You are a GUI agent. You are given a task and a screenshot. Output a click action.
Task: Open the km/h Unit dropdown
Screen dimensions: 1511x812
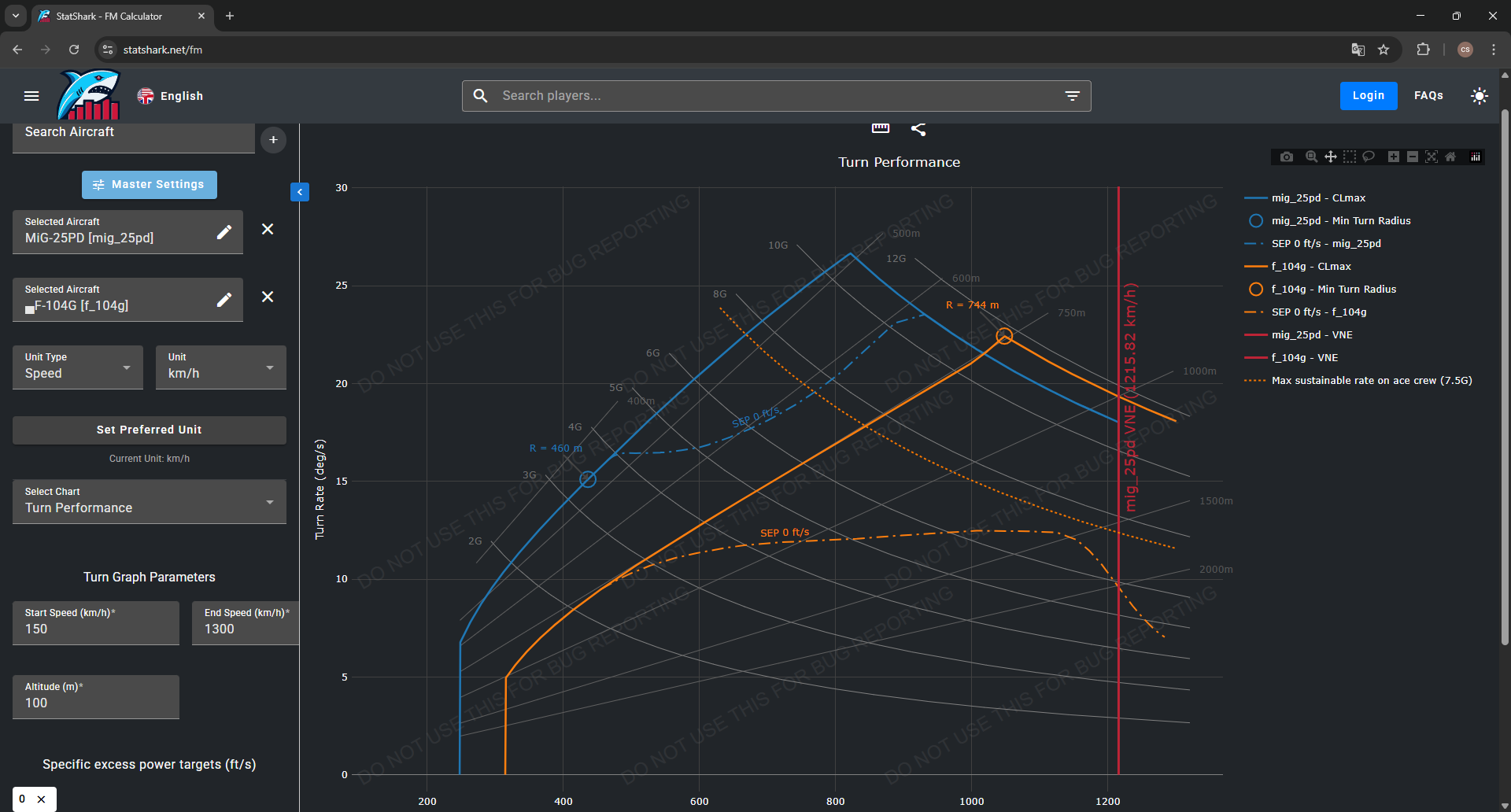[x=220, y=367]
